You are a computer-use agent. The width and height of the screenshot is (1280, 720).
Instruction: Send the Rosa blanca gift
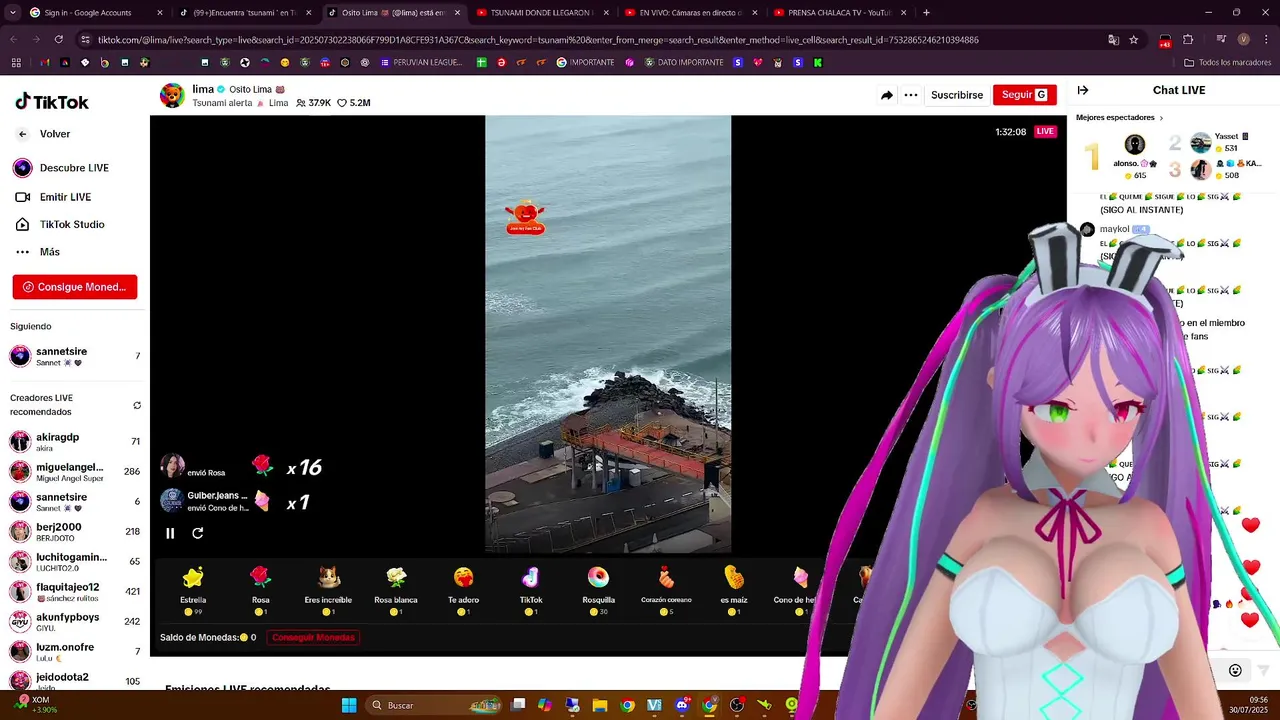click(396, 591)
